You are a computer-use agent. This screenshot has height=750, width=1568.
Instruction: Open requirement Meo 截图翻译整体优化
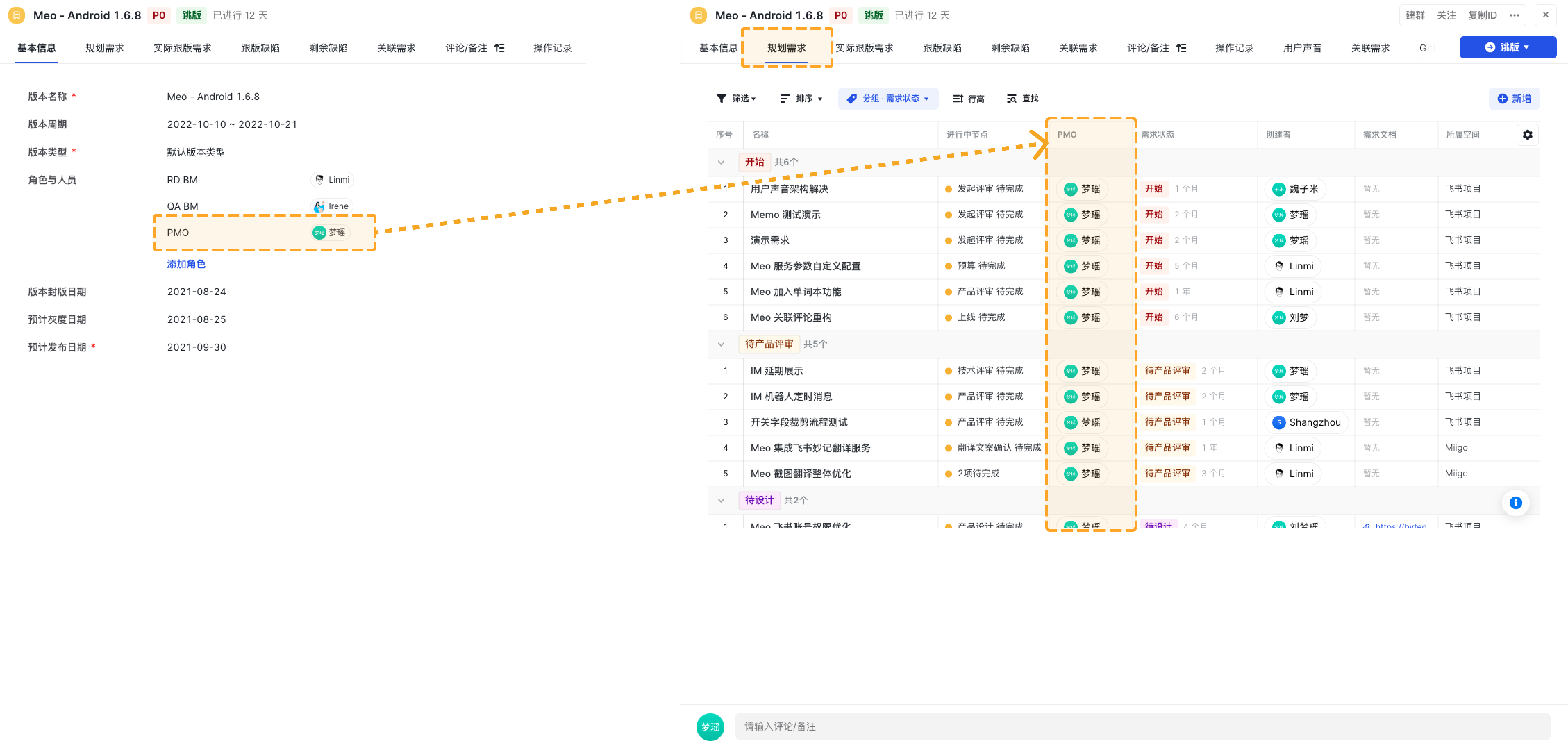pyautogui.click(x=800, y=474)
